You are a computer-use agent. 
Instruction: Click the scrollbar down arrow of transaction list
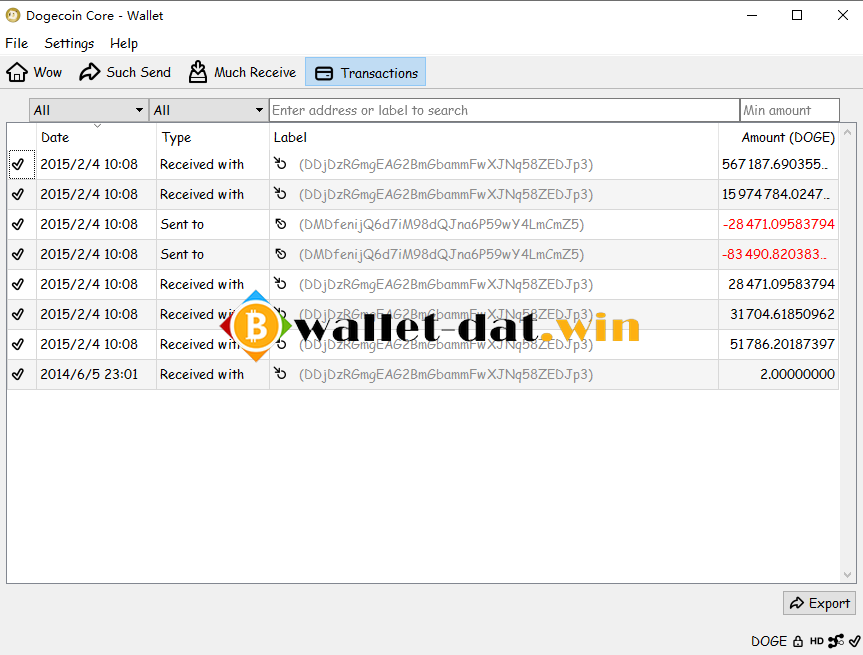848,575
